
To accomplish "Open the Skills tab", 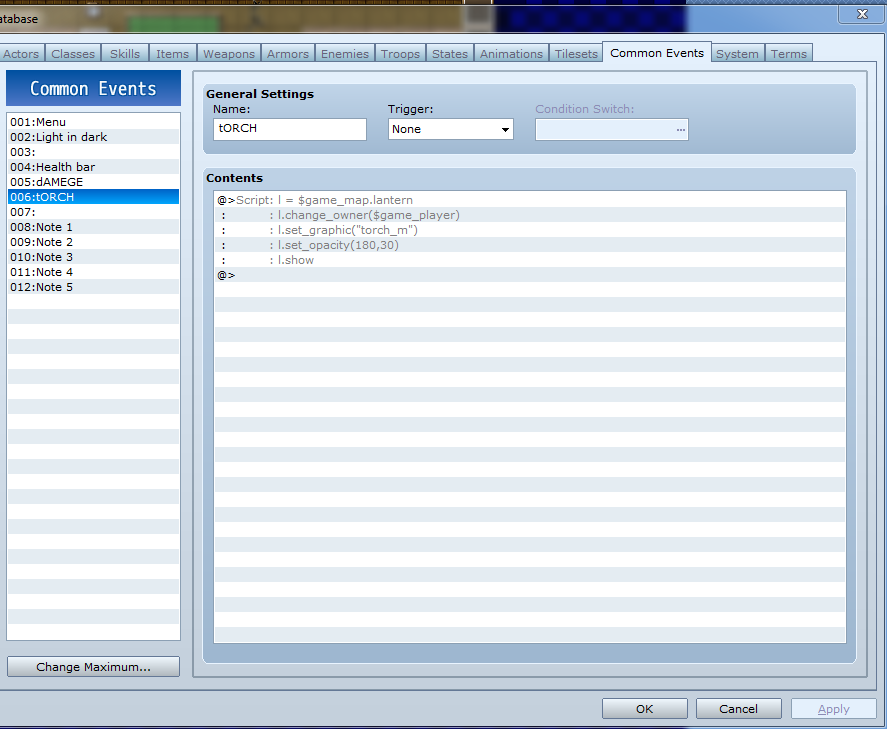I will click(125, 54).
